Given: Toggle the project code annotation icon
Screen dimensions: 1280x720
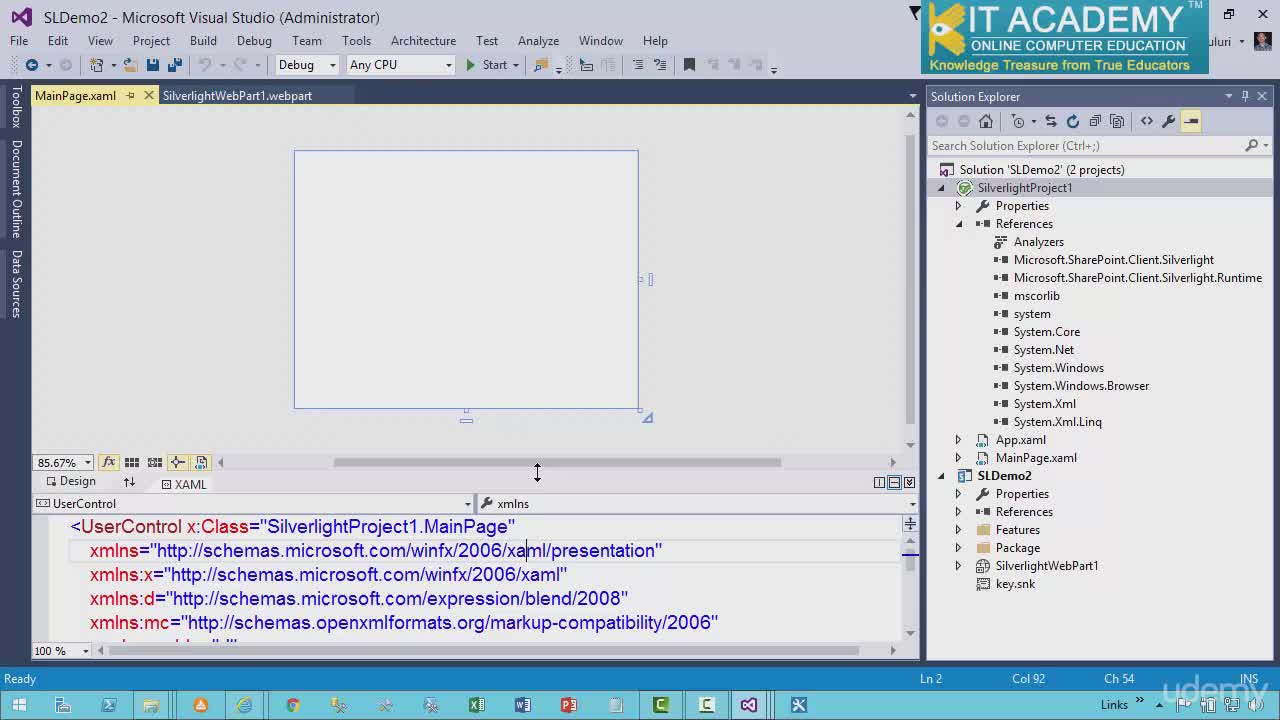Looking at the screenshot, I should click(201, 462).
